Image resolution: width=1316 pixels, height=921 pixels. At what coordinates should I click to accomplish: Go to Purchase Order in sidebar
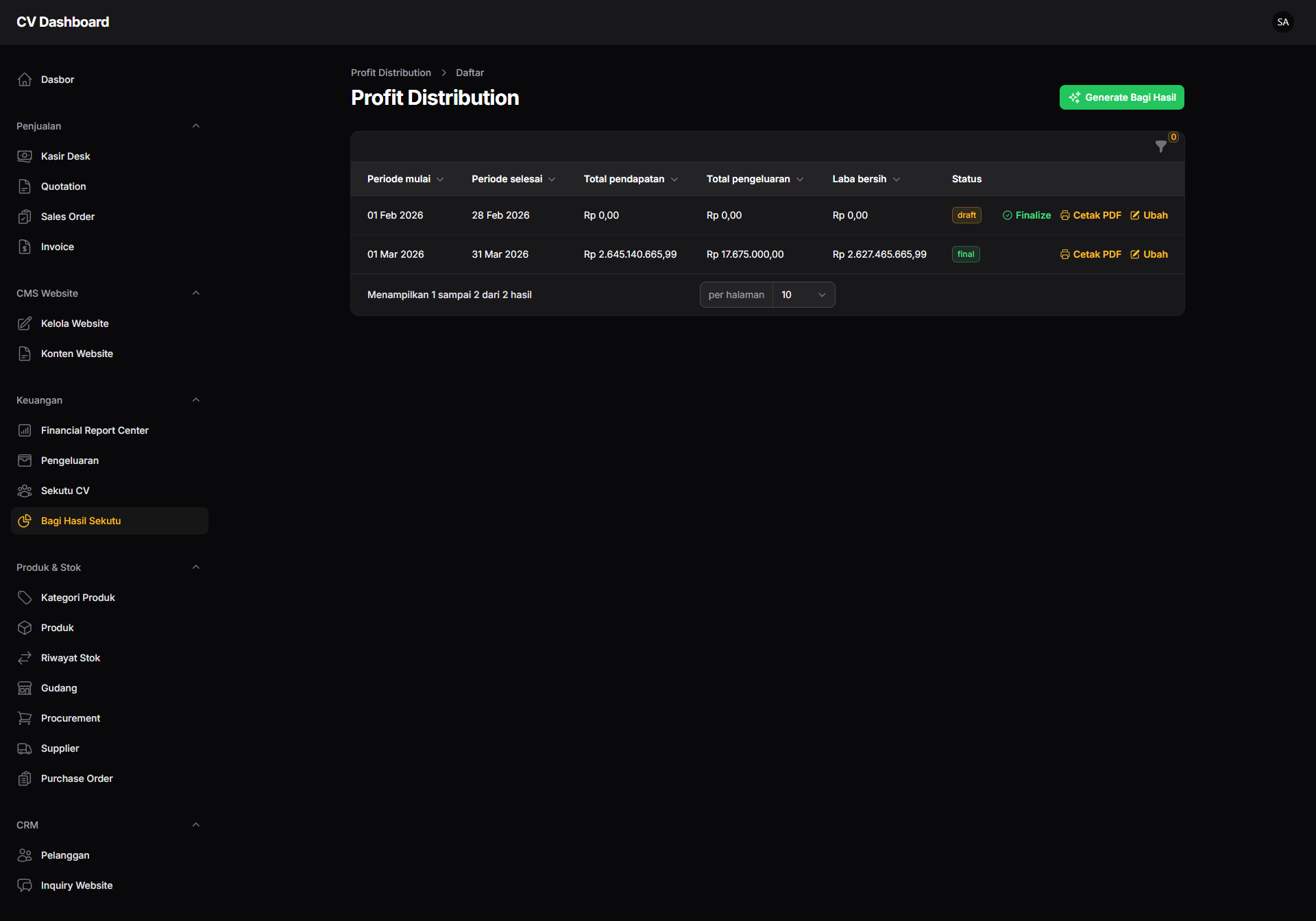(x=77, y=778)
